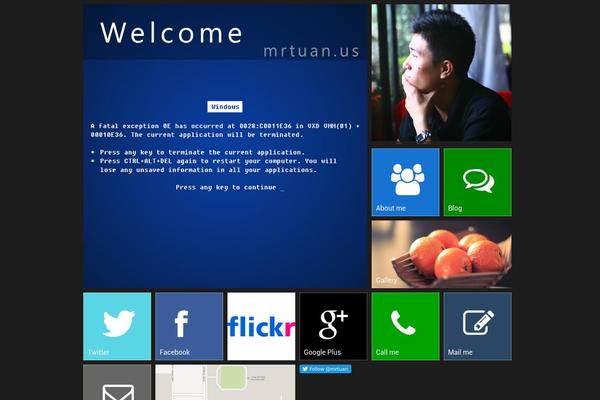The image size is (600, 400).
Task: Open the Mail me tile
Action: [478, 326]
